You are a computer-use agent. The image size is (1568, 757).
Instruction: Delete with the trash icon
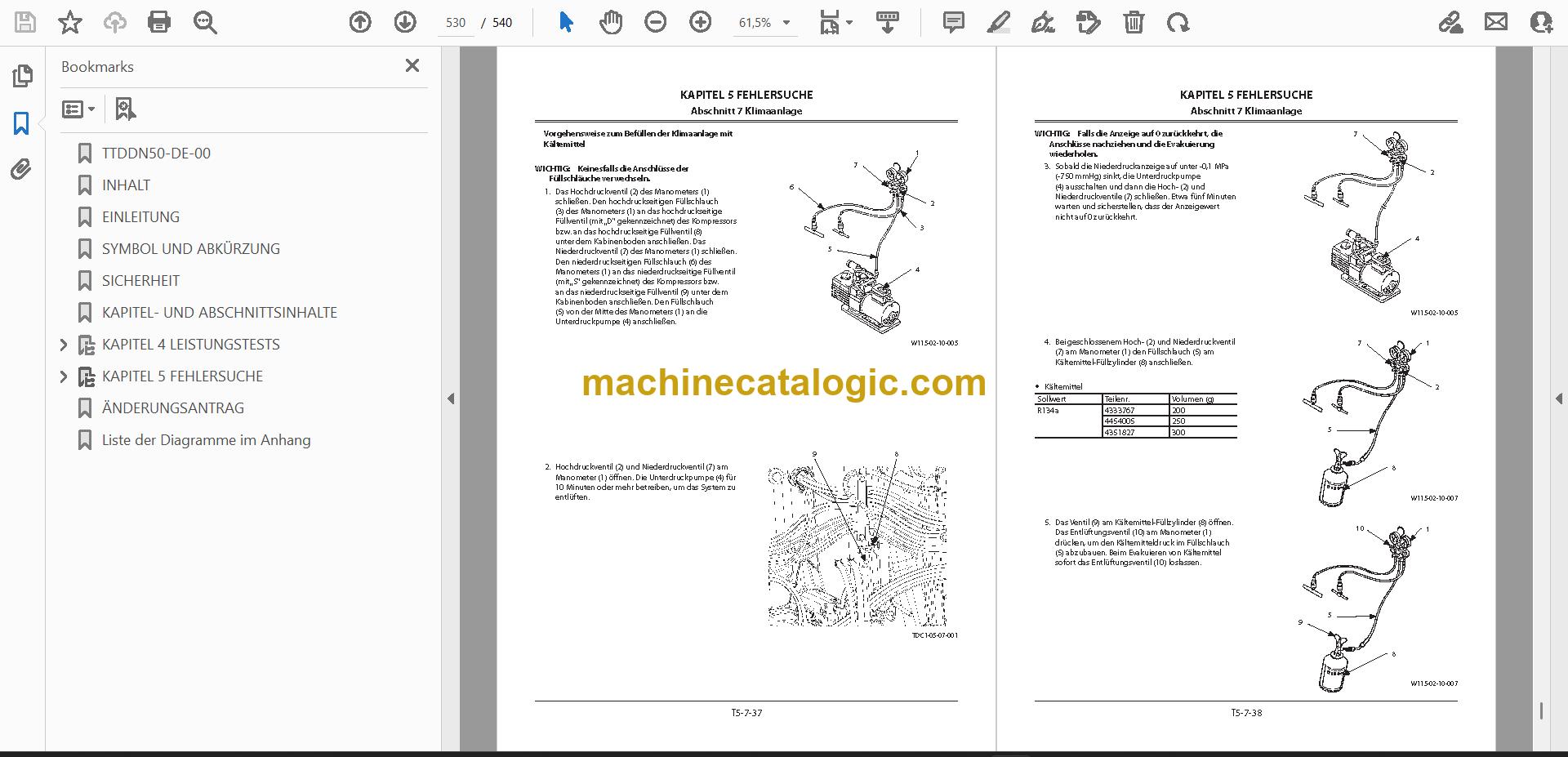click(x=1134, y=22)
